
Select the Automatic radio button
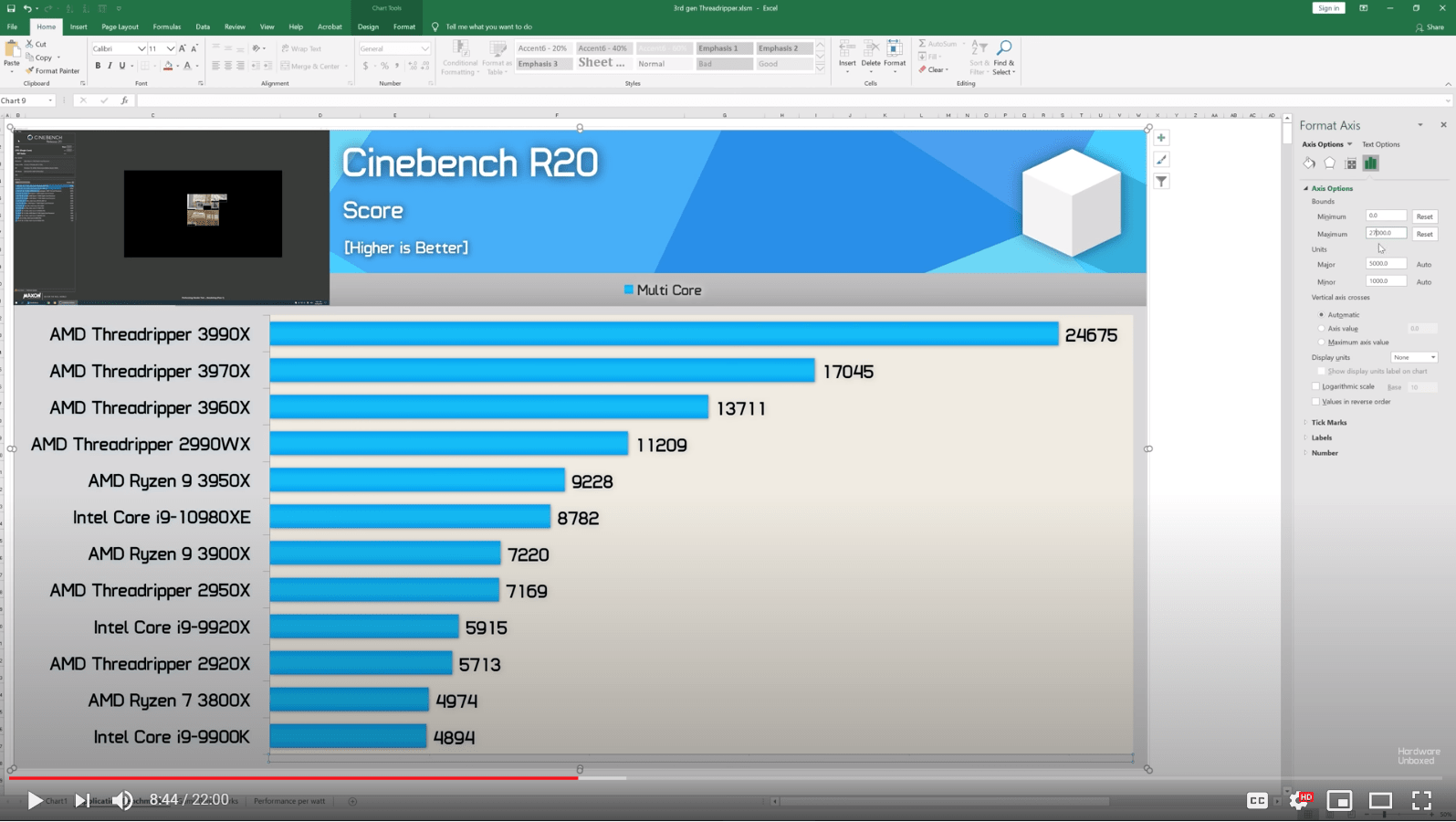pyautogui.click(x=1321, y=315)
